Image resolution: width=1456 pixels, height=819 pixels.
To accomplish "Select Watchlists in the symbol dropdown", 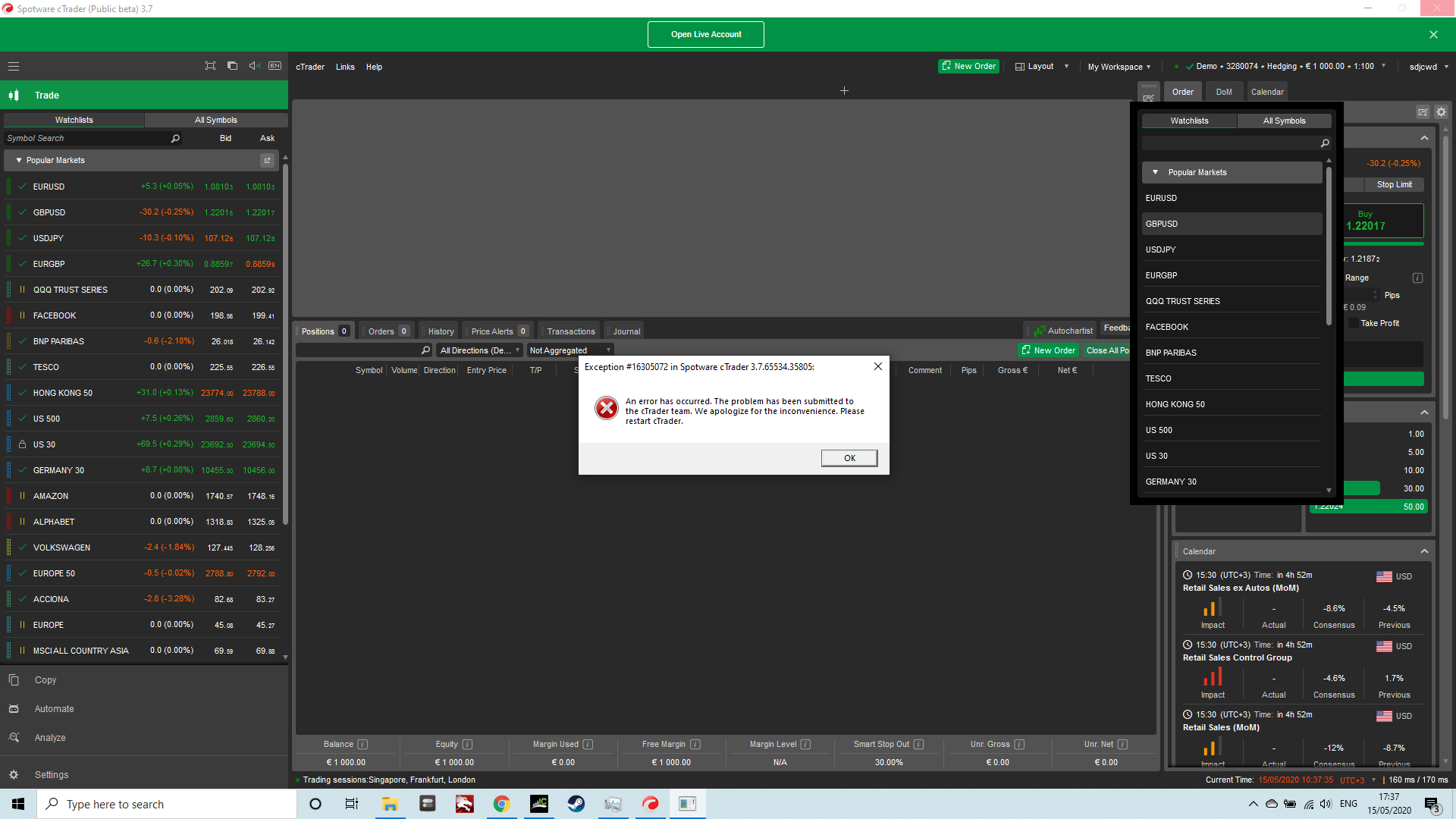I will (1189, 121).
